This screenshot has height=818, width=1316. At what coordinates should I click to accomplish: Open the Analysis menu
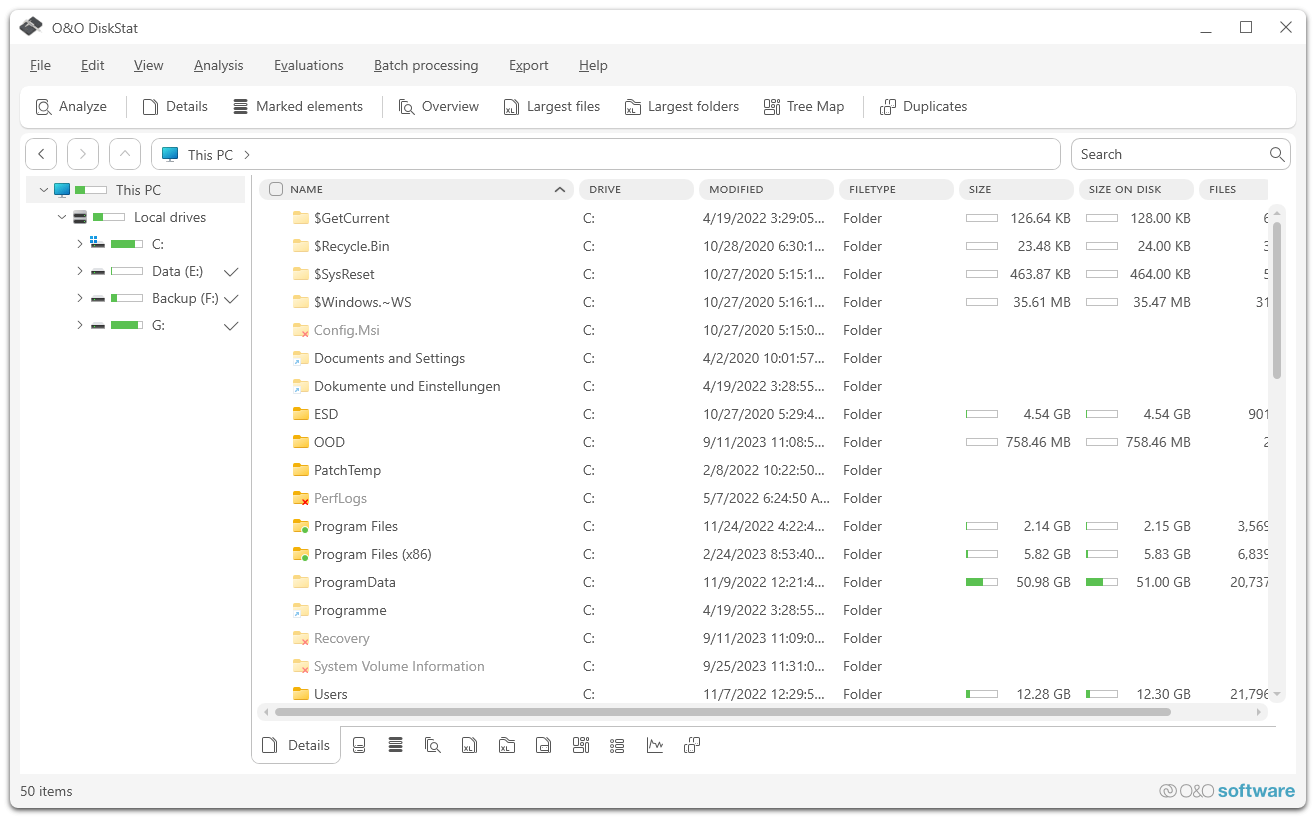coord(218,65)
